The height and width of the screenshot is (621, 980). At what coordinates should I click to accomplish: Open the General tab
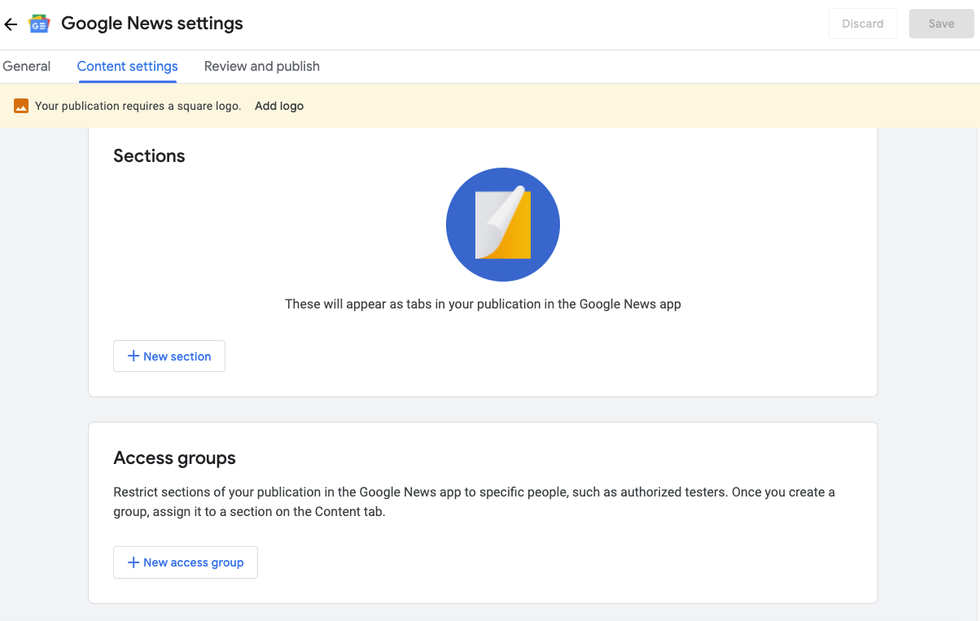pyautogui.click(x=27, y=67)
